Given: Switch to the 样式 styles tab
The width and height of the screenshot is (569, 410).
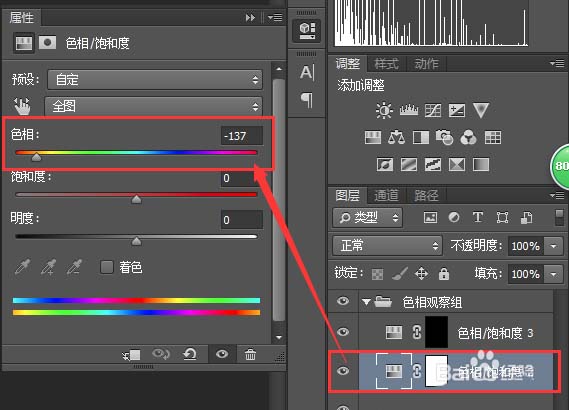Looking at the screenshot, I should click(386, 64).
